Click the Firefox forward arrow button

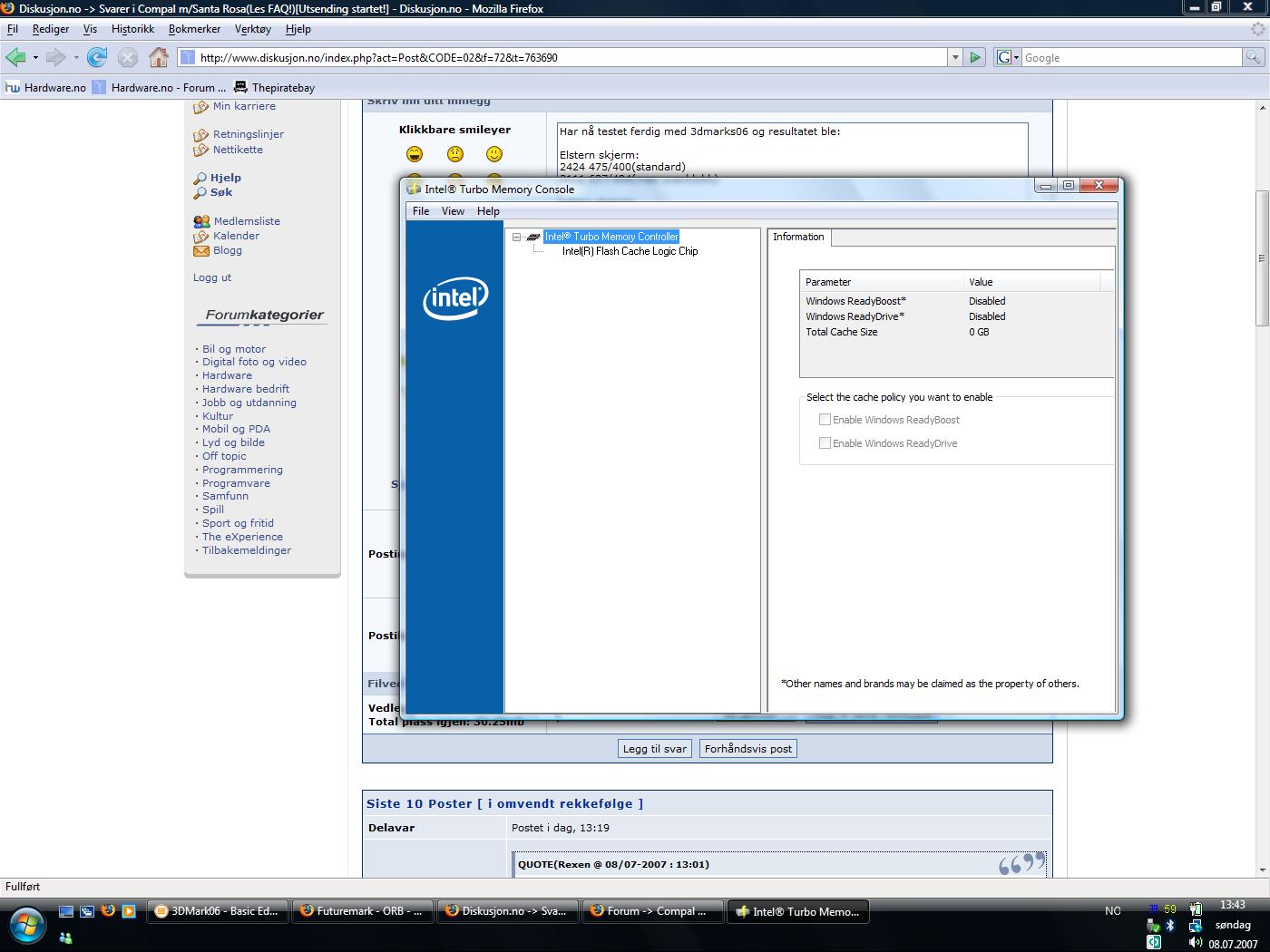pos(56,57)
